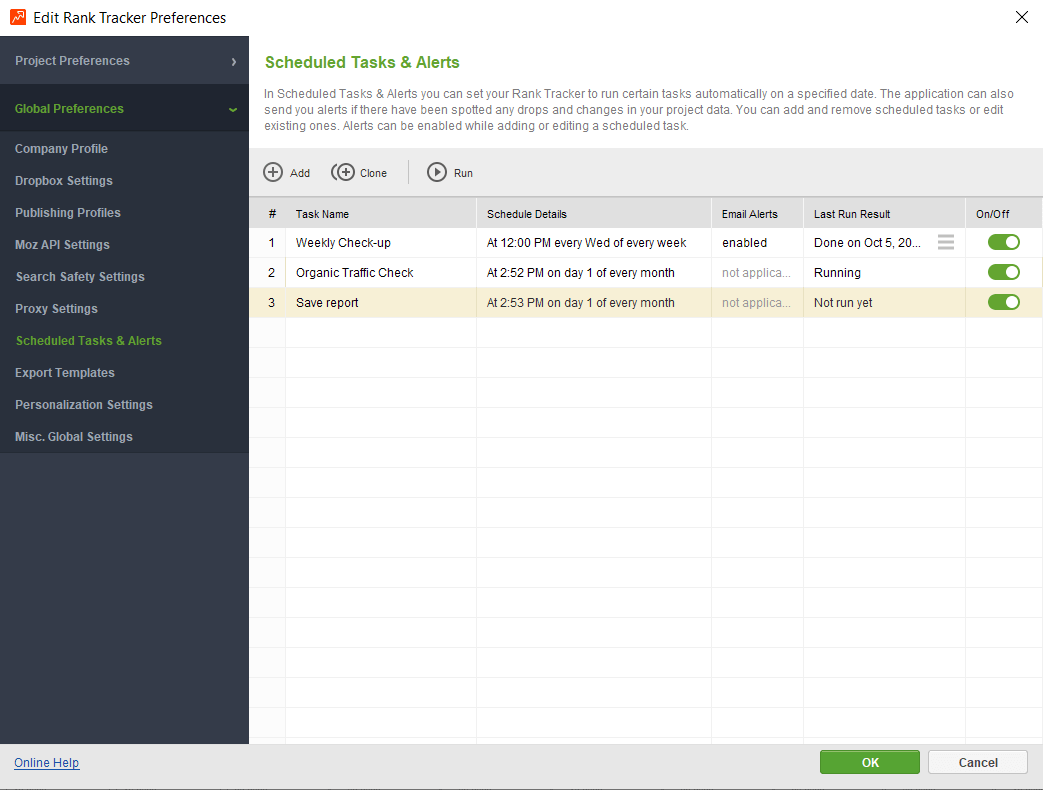Toggle off the Weekly Check-up task

coord(1003,242)
